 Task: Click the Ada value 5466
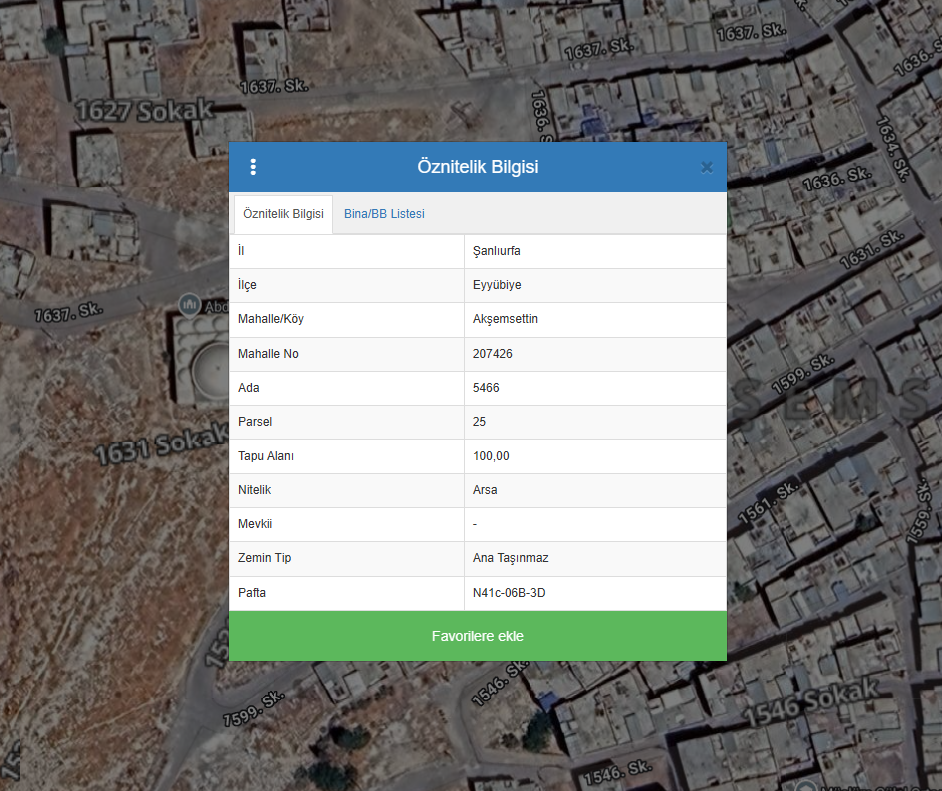(486, 388)
